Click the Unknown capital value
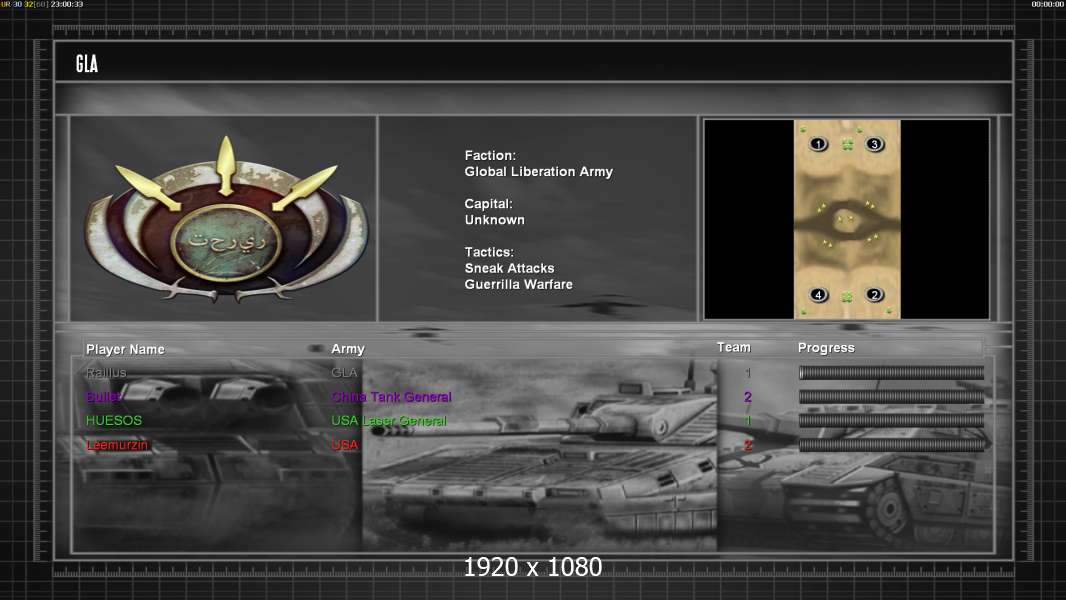1066x600 pixels. pyautogui.click(x=494, y=220)
